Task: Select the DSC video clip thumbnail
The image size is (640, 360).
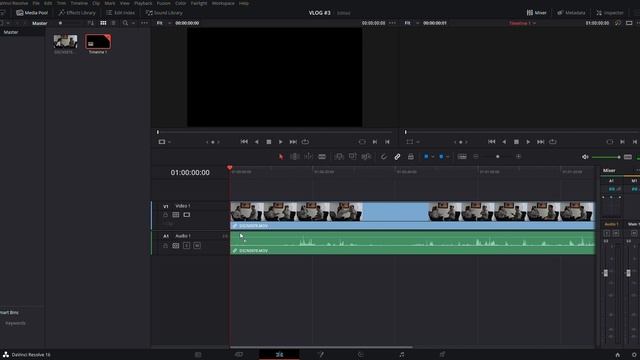Action: 65,42
